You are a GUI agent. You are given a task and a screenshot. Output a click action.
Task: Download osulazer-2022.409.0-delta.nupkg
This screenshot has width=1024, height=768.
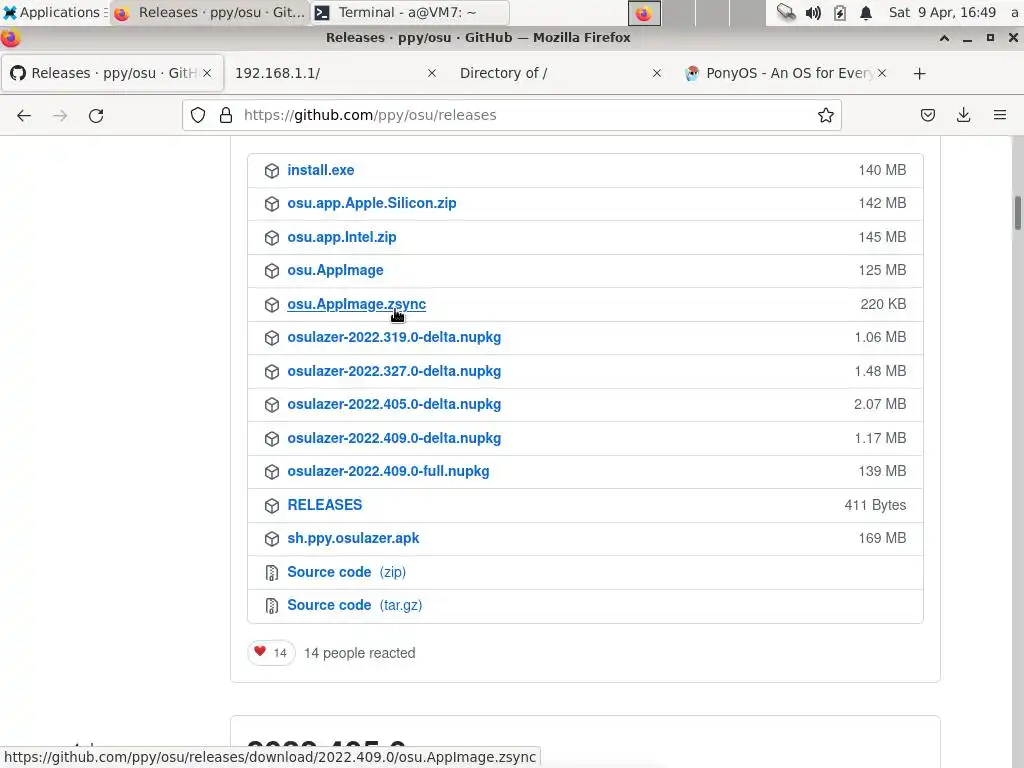tap(394, 438)
